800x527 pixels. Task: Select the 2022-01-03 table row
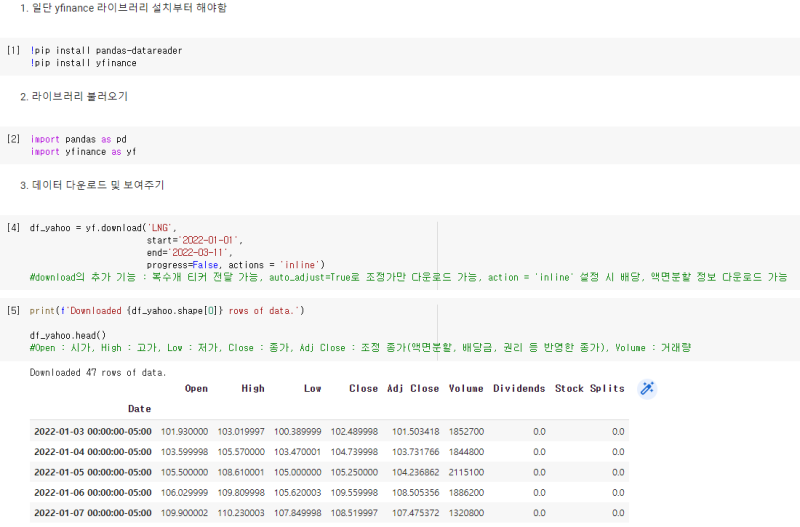pyautogui.click(x=329, y=431)
